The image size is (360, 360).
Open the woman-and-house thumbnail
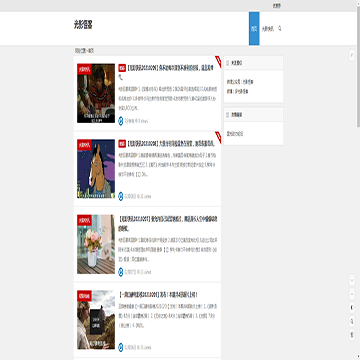click(96, 320)
